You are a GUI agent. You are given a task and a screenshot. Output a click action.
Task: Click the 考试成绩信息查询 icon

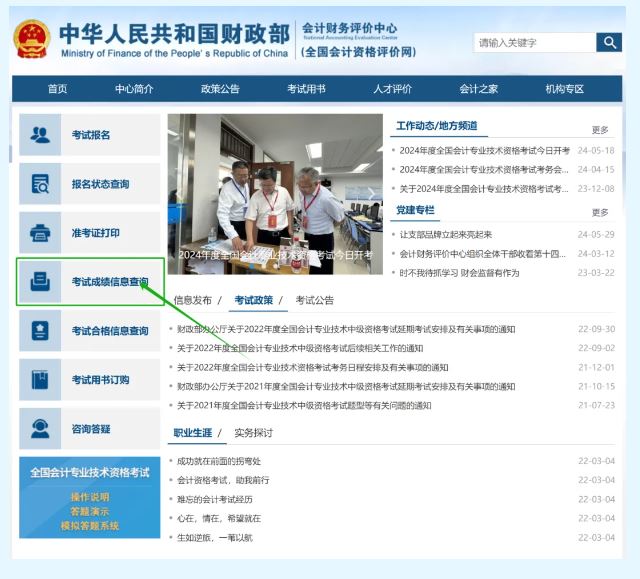coord(40,282)
